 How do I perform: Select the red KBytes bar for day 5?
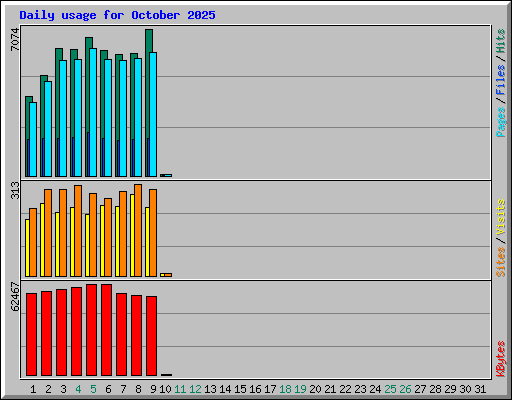coord(91,330)
